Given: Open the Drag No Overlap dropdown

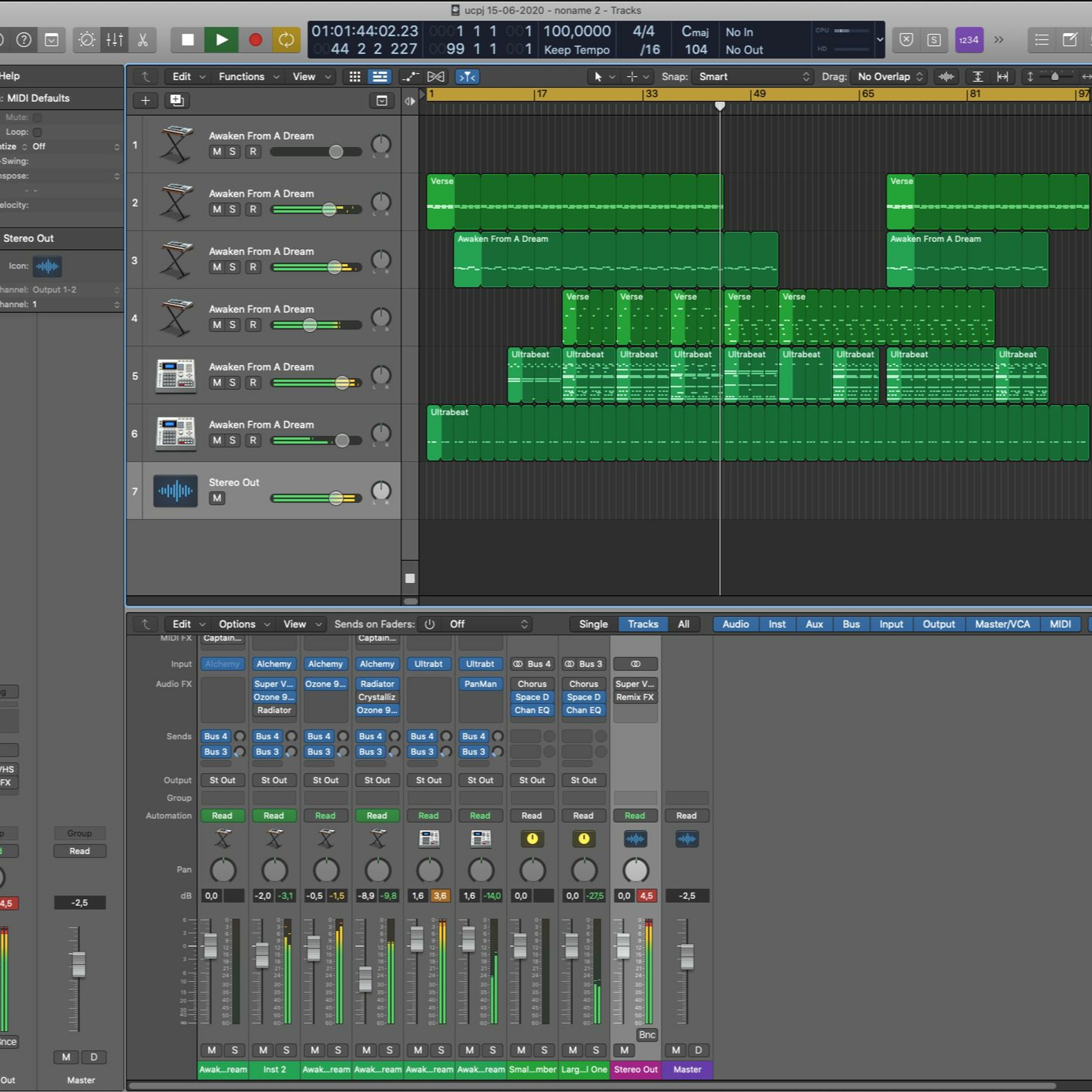Looking at the screenshot, I should tap(890, 76).
